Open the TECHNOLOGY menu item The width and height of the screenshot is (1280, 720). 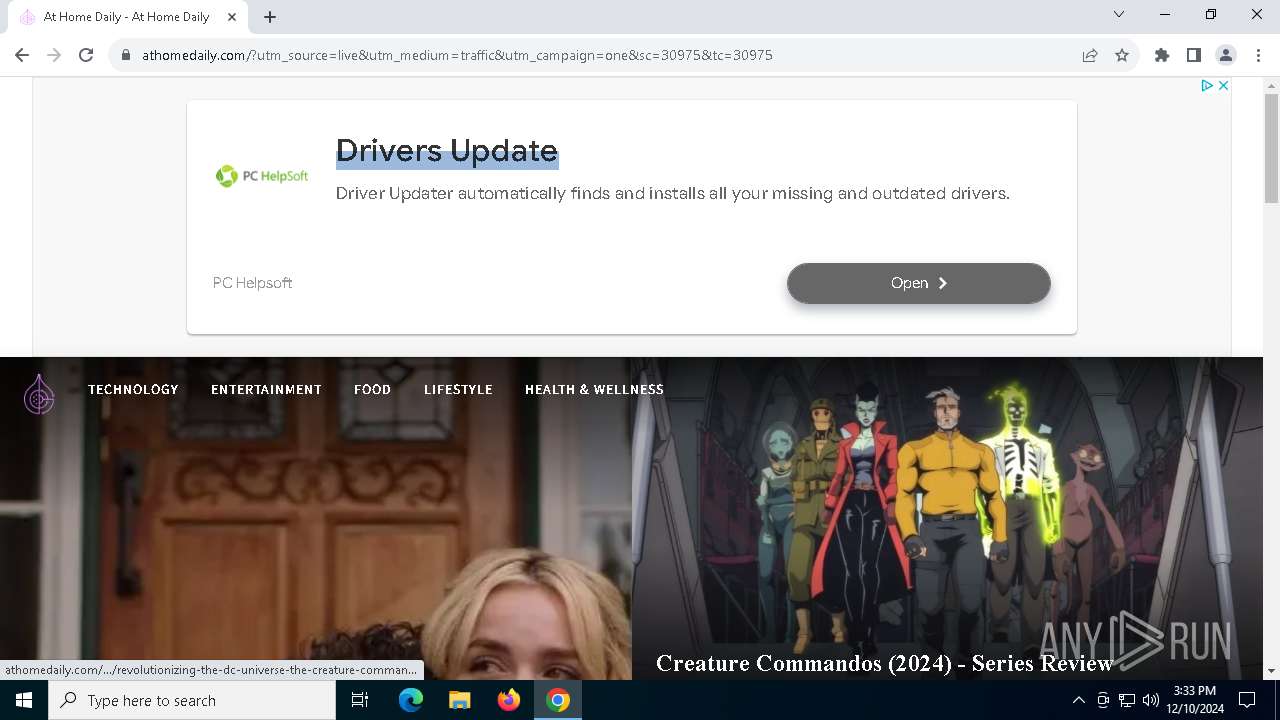(133, 389)
